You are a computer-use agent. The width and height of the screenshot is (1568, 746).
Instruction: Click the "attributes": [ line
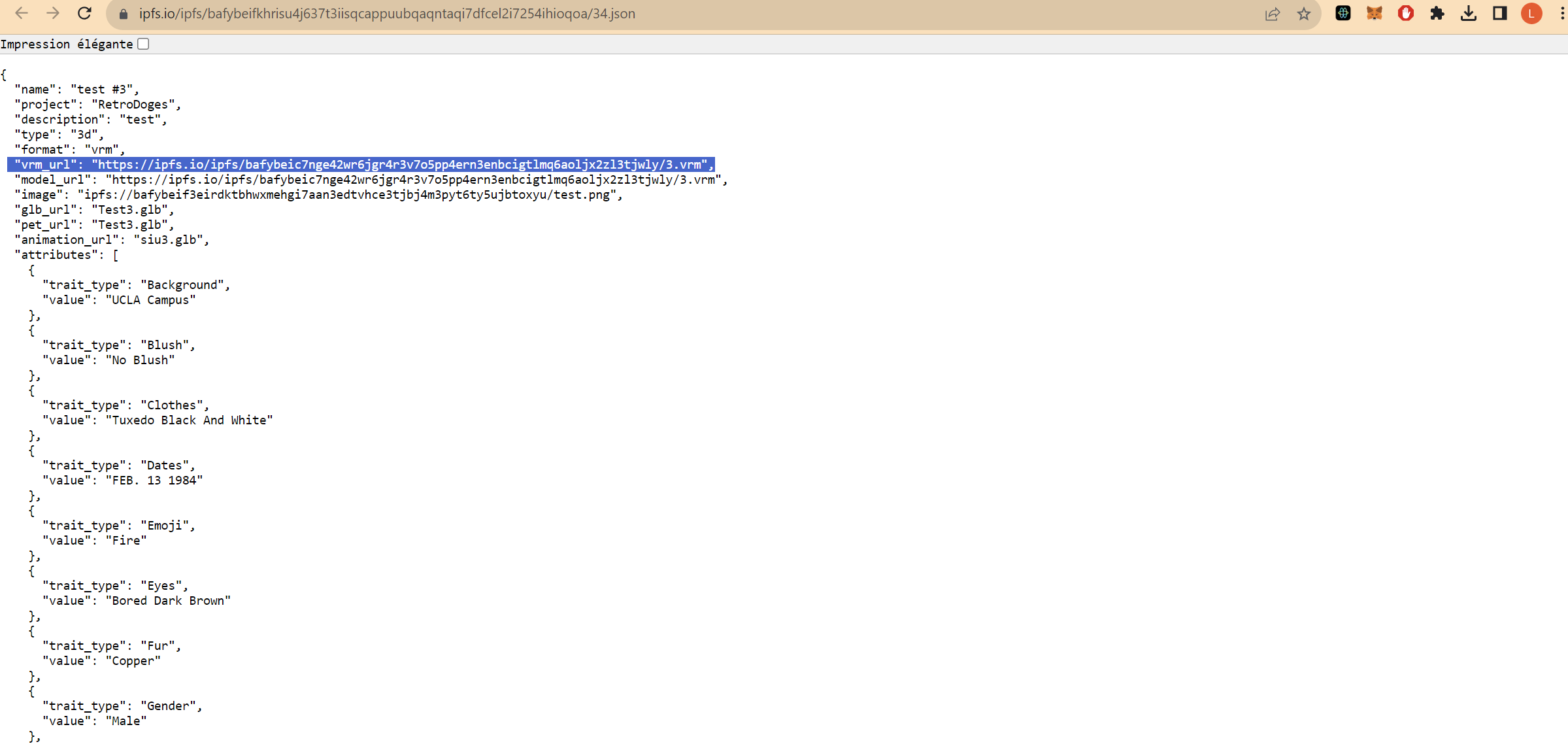(x=67, y=255)
